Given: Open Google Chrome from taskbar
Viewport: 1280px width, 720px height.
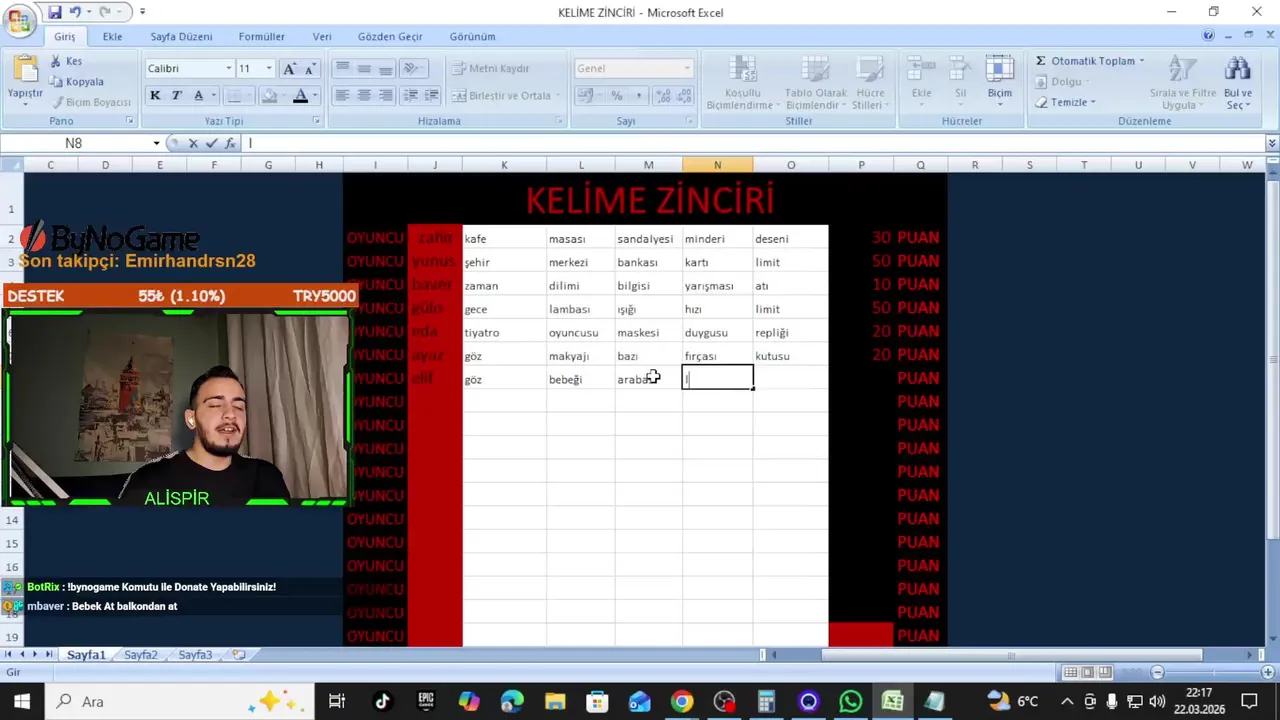Looking at the screenshot, I should tap(681, 701).
